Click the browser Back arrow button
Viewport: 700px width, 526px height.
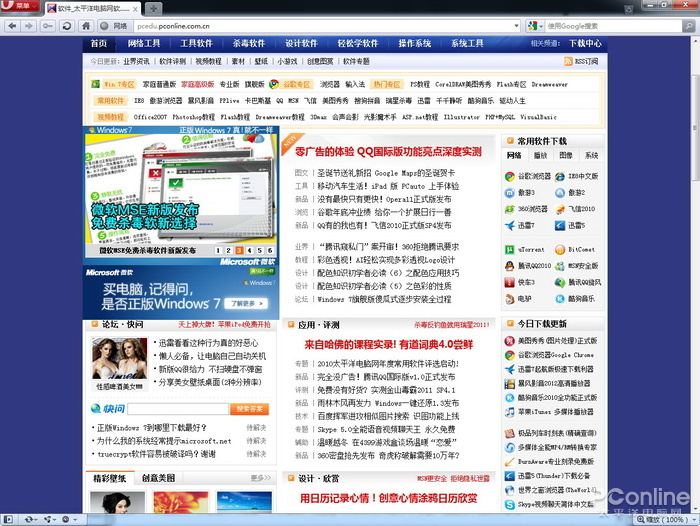11,25
